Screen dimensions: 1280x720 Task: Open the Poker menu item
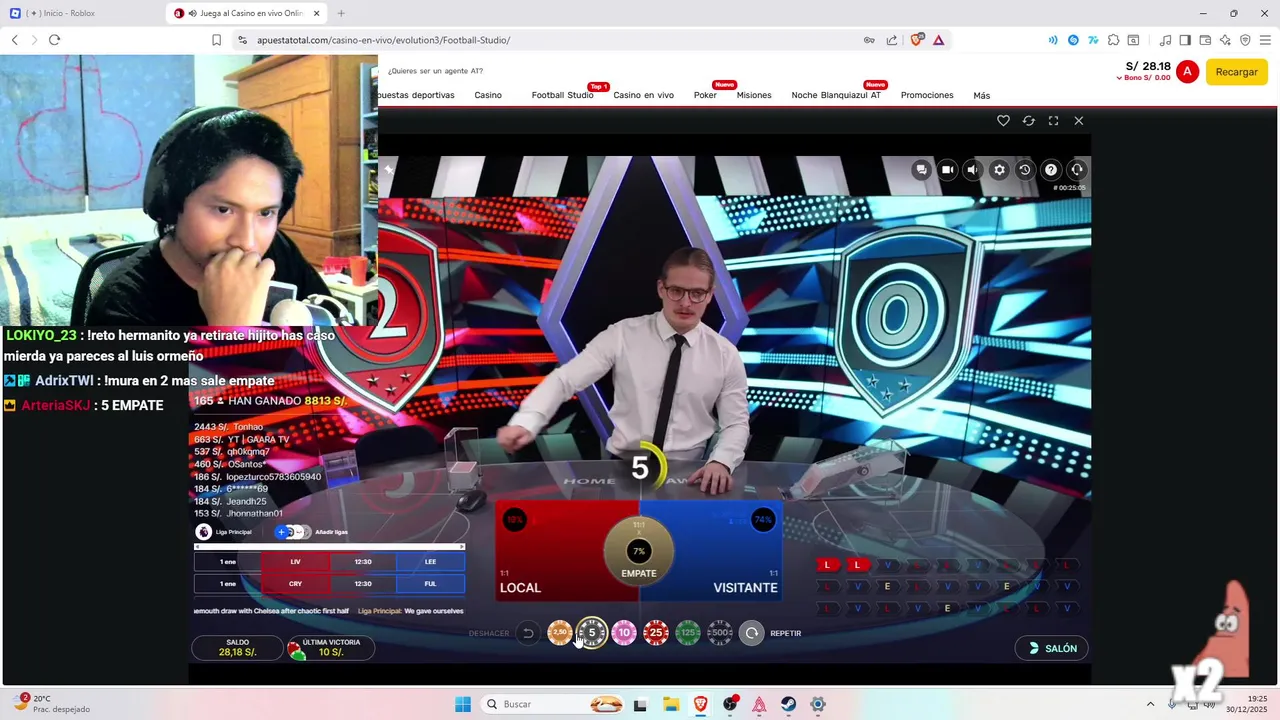[705, 95]
